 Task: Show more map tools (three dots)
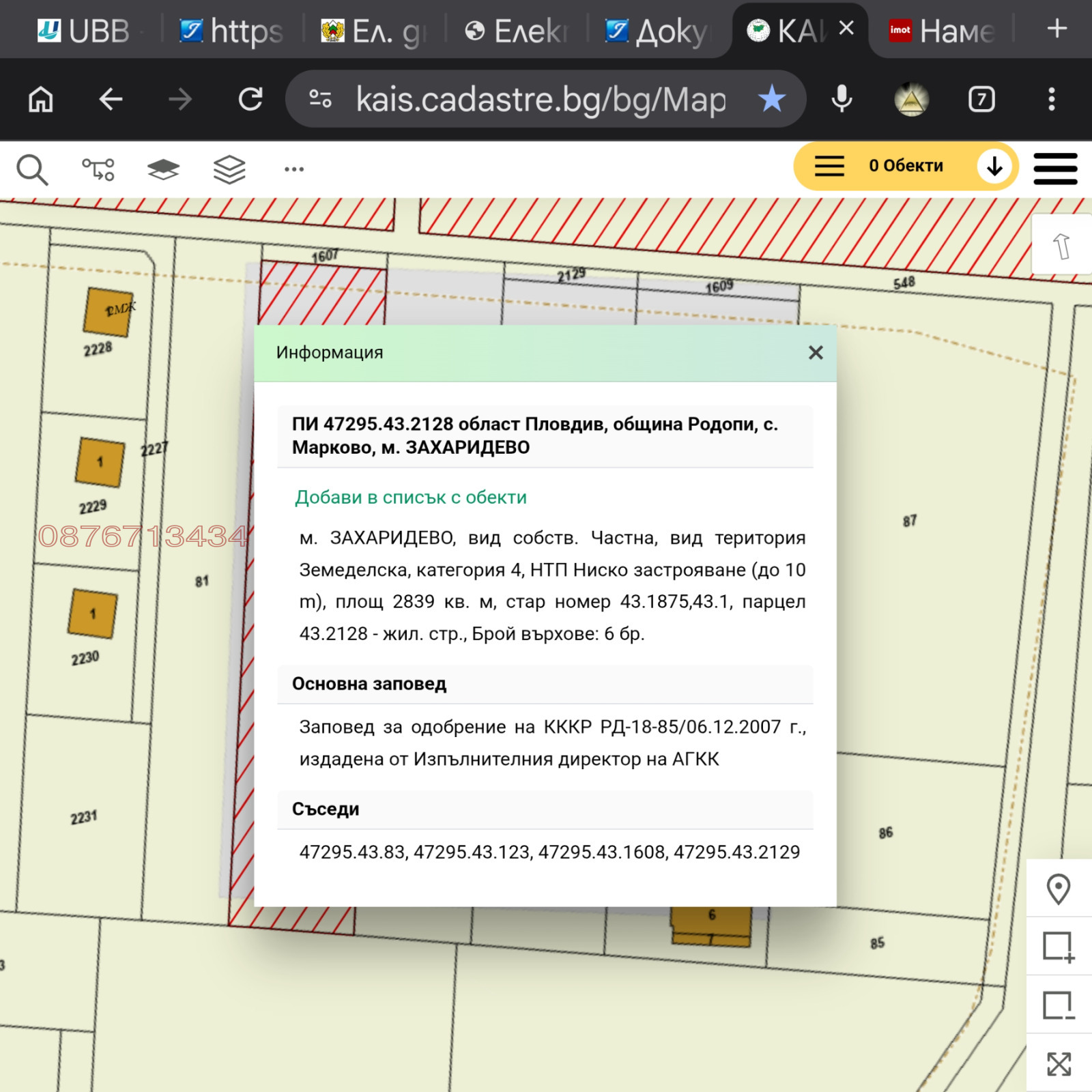294,169
